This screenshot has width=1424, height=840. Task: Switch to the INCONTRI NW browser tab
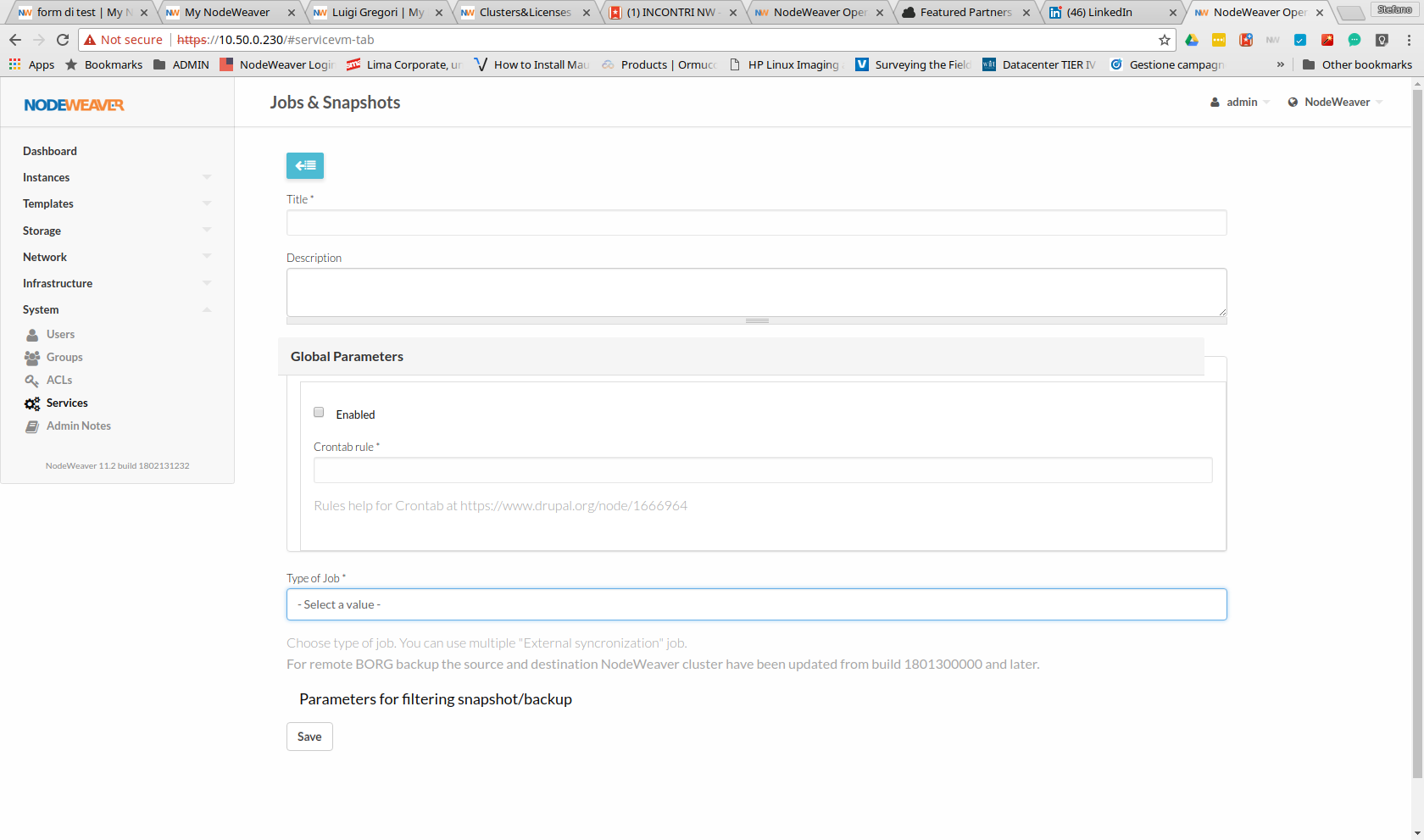pyautogui.click(x=672, y=13)
